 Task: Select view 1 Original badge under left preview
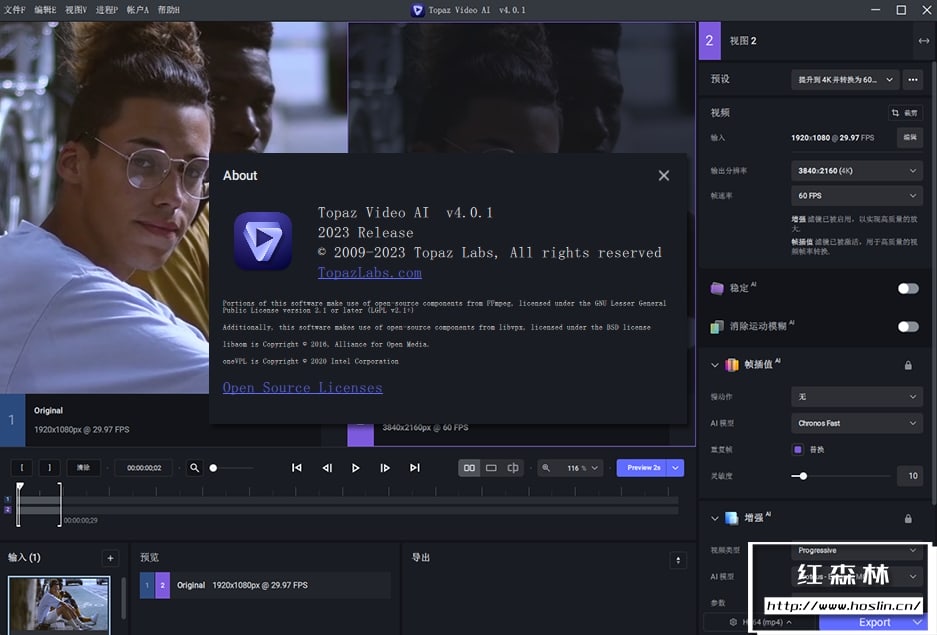[x=12, y=420]
